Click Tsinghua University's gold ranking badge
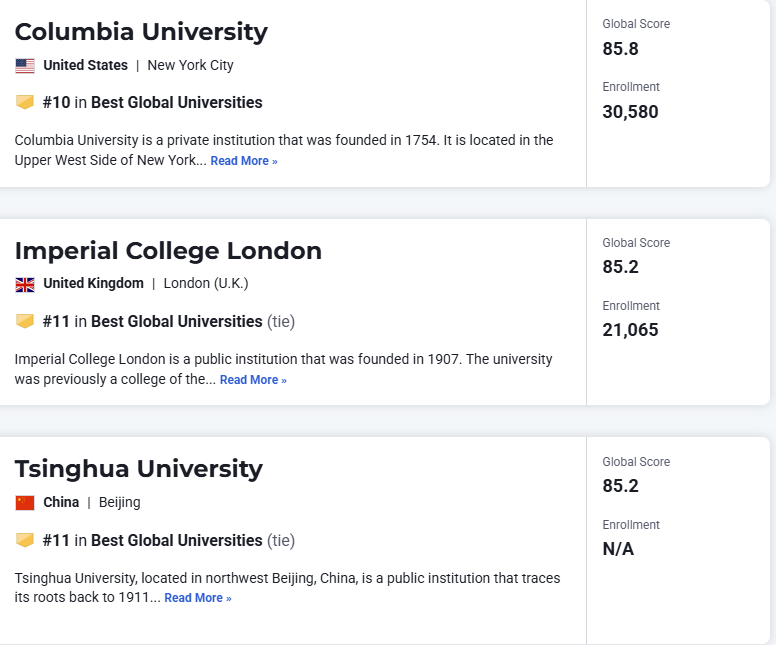The height and width of the screenshot is (645, 776). [x=25, y=540]
